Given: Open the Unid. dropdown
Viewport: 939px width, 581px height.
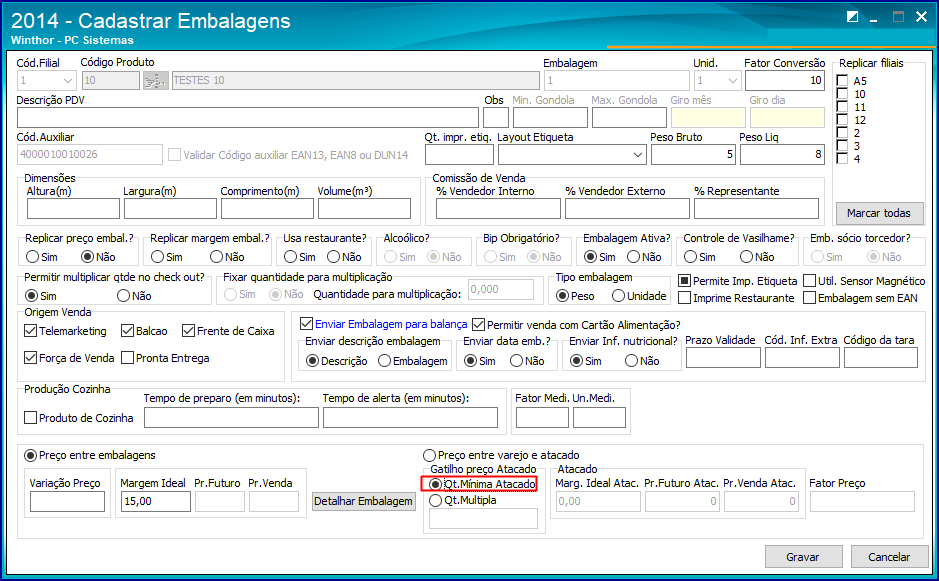Looking at the screenshot, I should click(732, 80).
